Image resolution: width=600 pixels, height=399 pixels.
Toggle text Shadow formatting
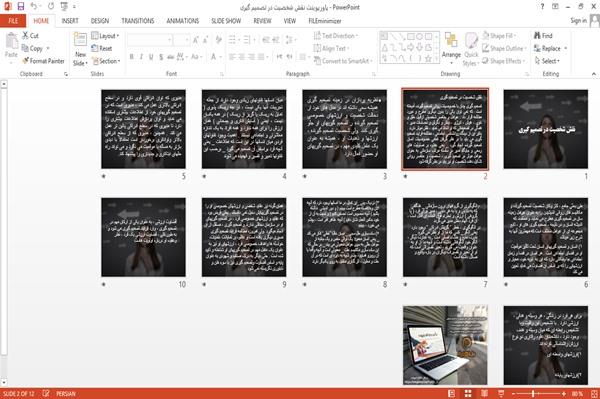tap(161, 57)
